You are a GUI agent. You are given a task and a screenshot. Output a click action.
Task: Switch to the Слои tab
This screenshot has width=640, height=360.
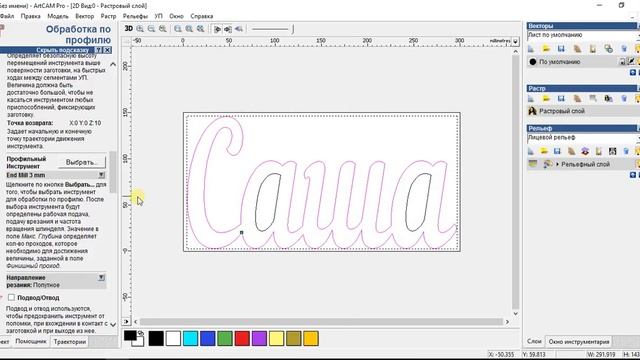(x=534, y=341)
